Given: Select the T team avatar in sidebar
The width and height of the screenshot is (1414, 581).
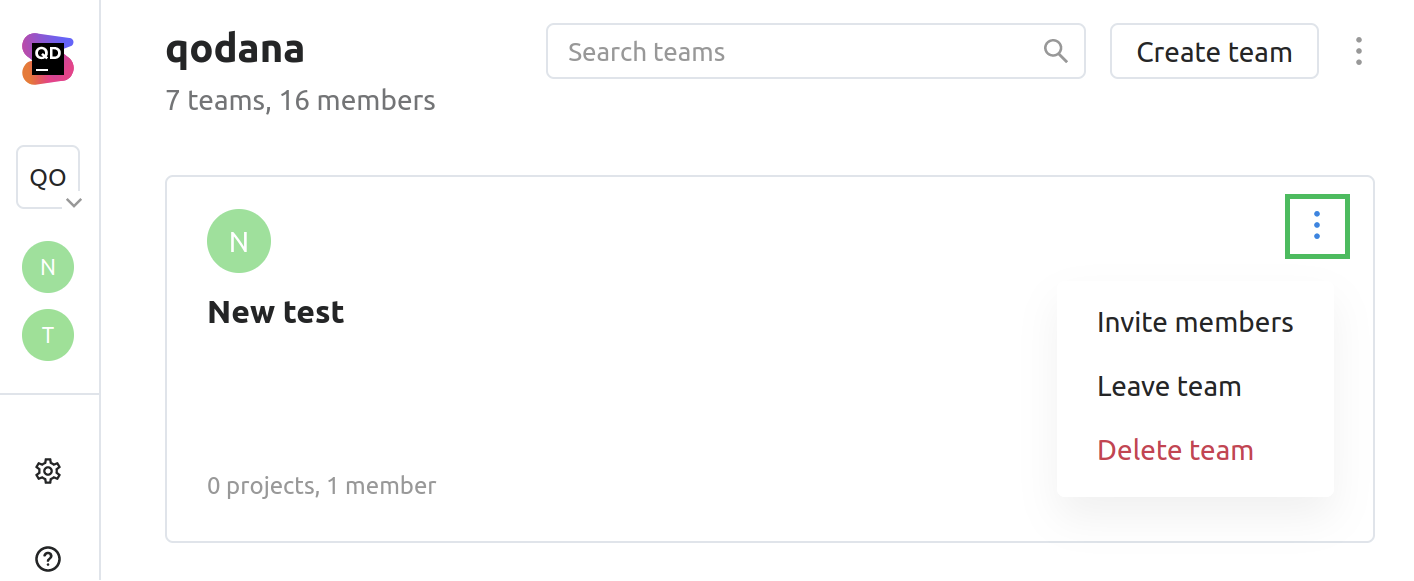Looking at the screenshot, I should [x=48, y=335].
